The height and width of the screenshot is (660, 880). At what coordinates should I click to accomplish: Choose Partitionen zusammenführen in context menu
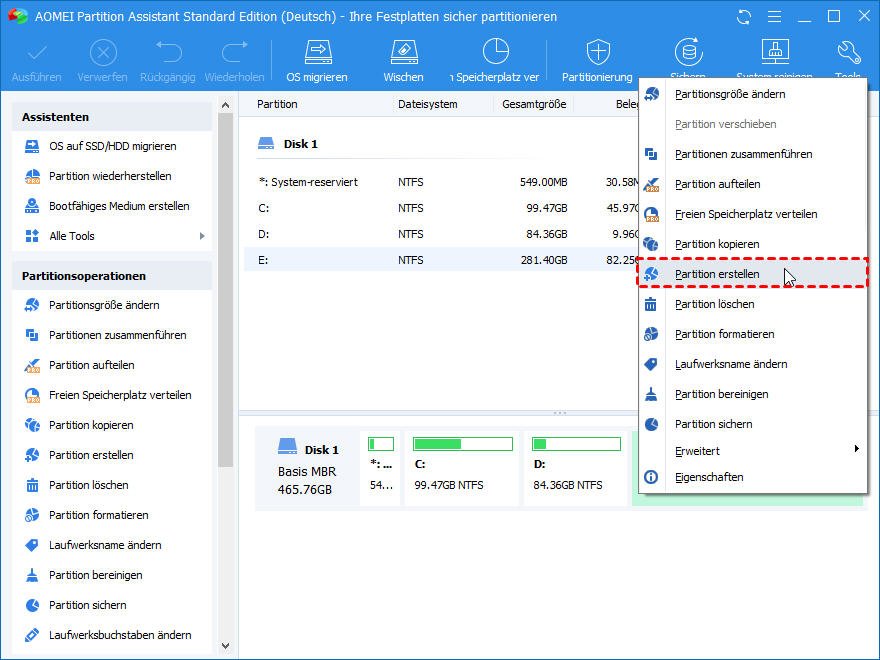pos(743,154)
